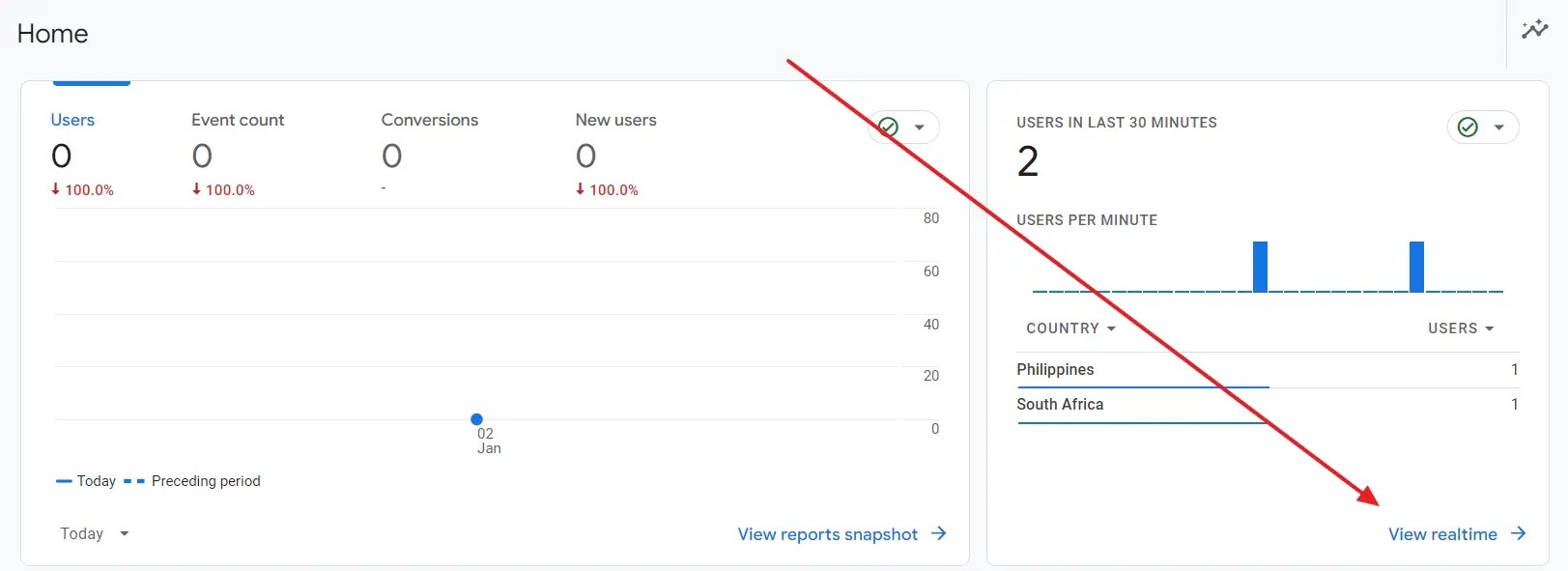
Task: Click the Today legend marker below the chart
Action: (64, 480)
